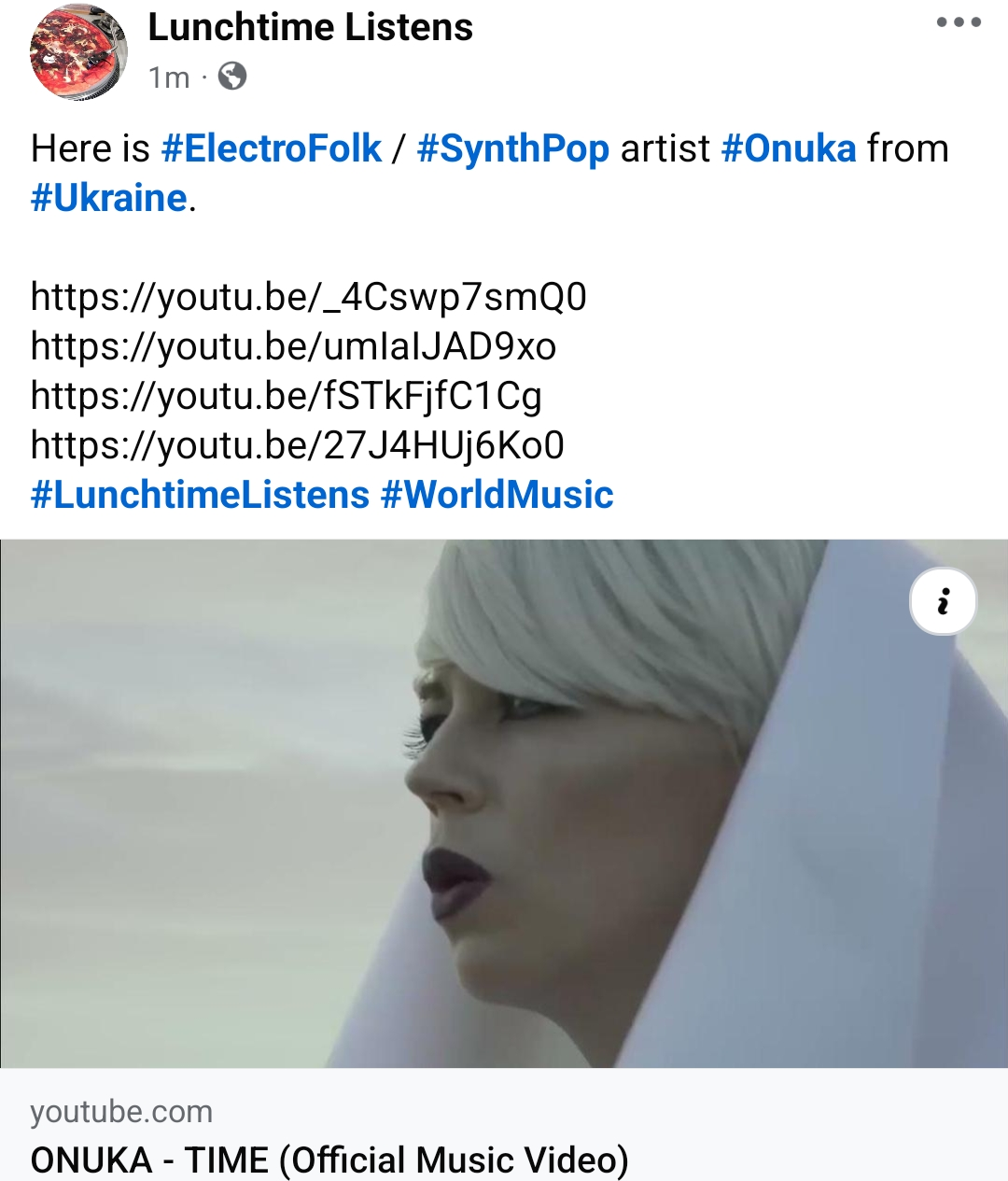The height and width of the screenshot is (1181, 1008).
Task: Open the #ElectroFolk hashtag
Action: pos(272,148)
